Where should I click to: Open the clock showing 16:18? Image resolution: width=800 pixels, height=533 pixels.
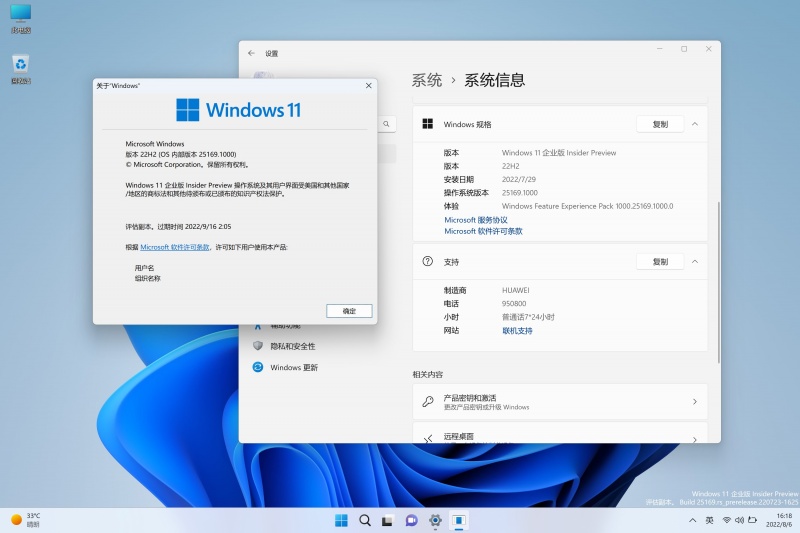(x=779, y=520)
